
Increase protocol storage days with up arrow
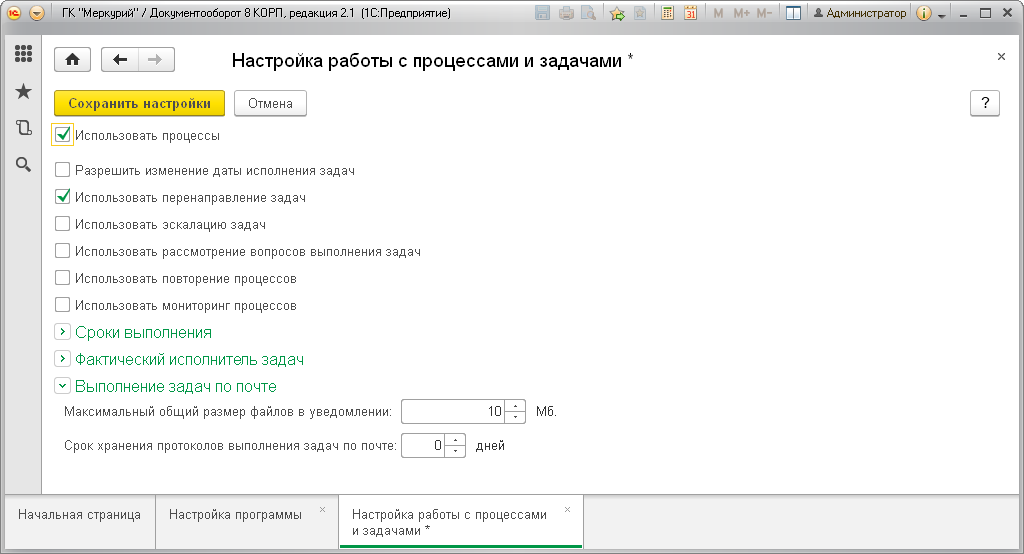click(455, 440)
